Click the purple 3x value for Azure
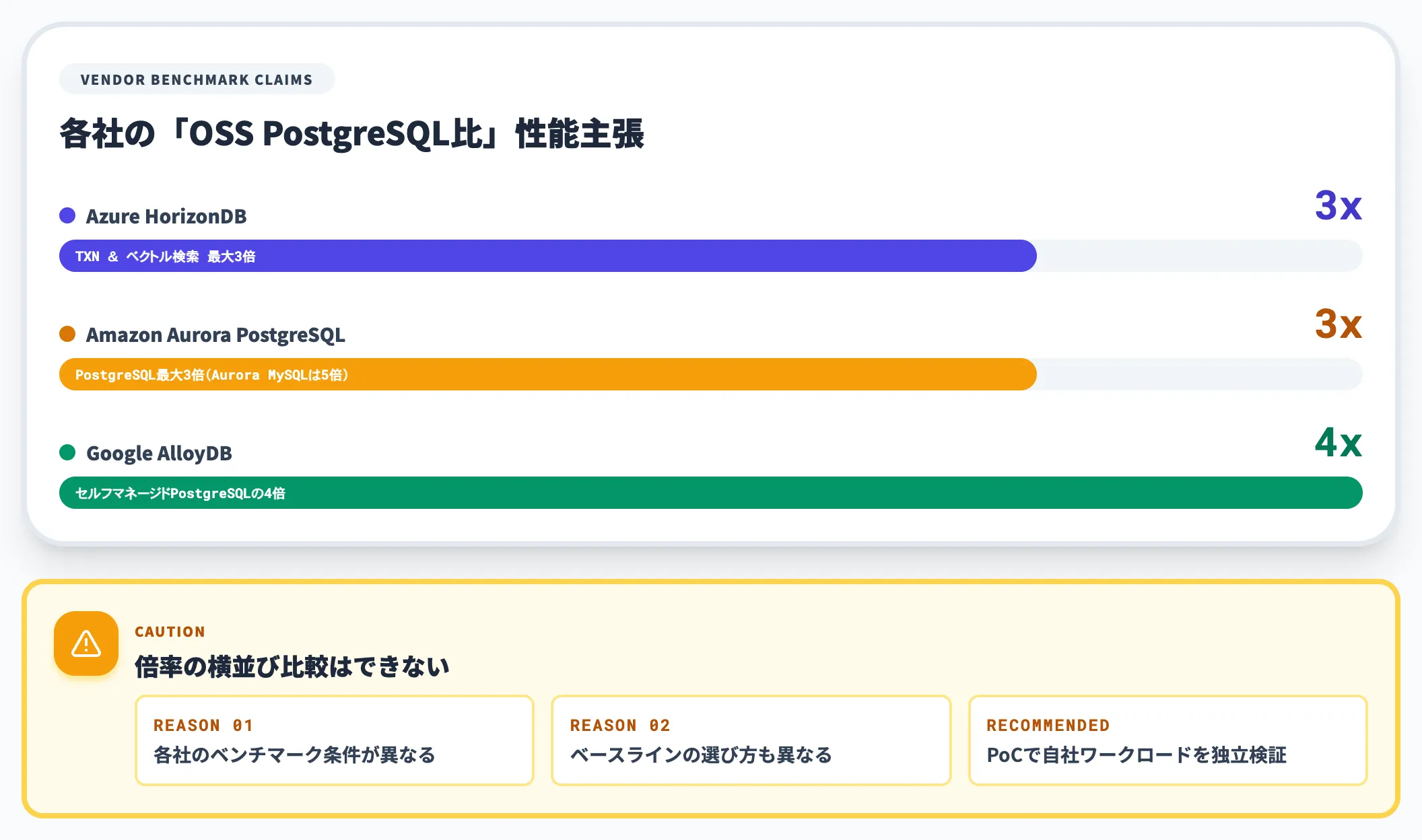 point(1339,205)
